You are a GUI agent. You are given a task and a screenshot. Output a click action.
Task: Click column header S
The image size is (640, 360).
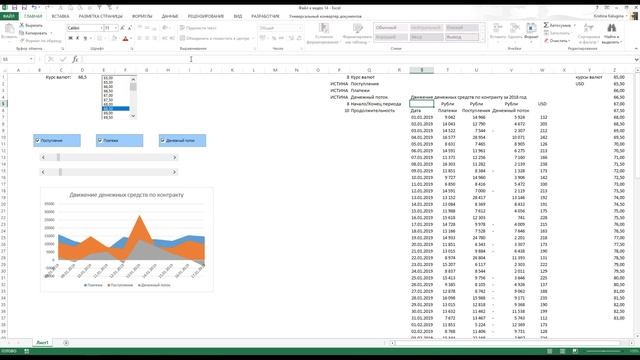point(422,70)
